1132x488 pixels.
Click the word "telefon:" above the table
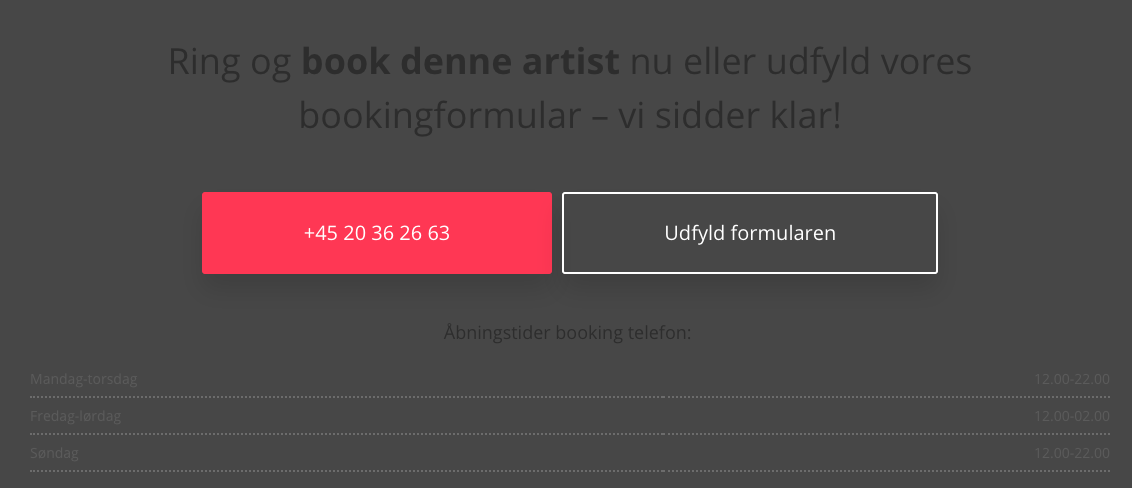pyautogui.click(x=659, y=332)
